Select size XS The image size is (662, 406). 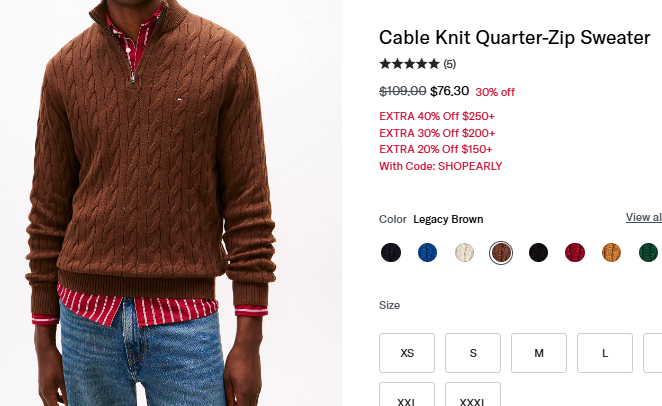[407, 353]
